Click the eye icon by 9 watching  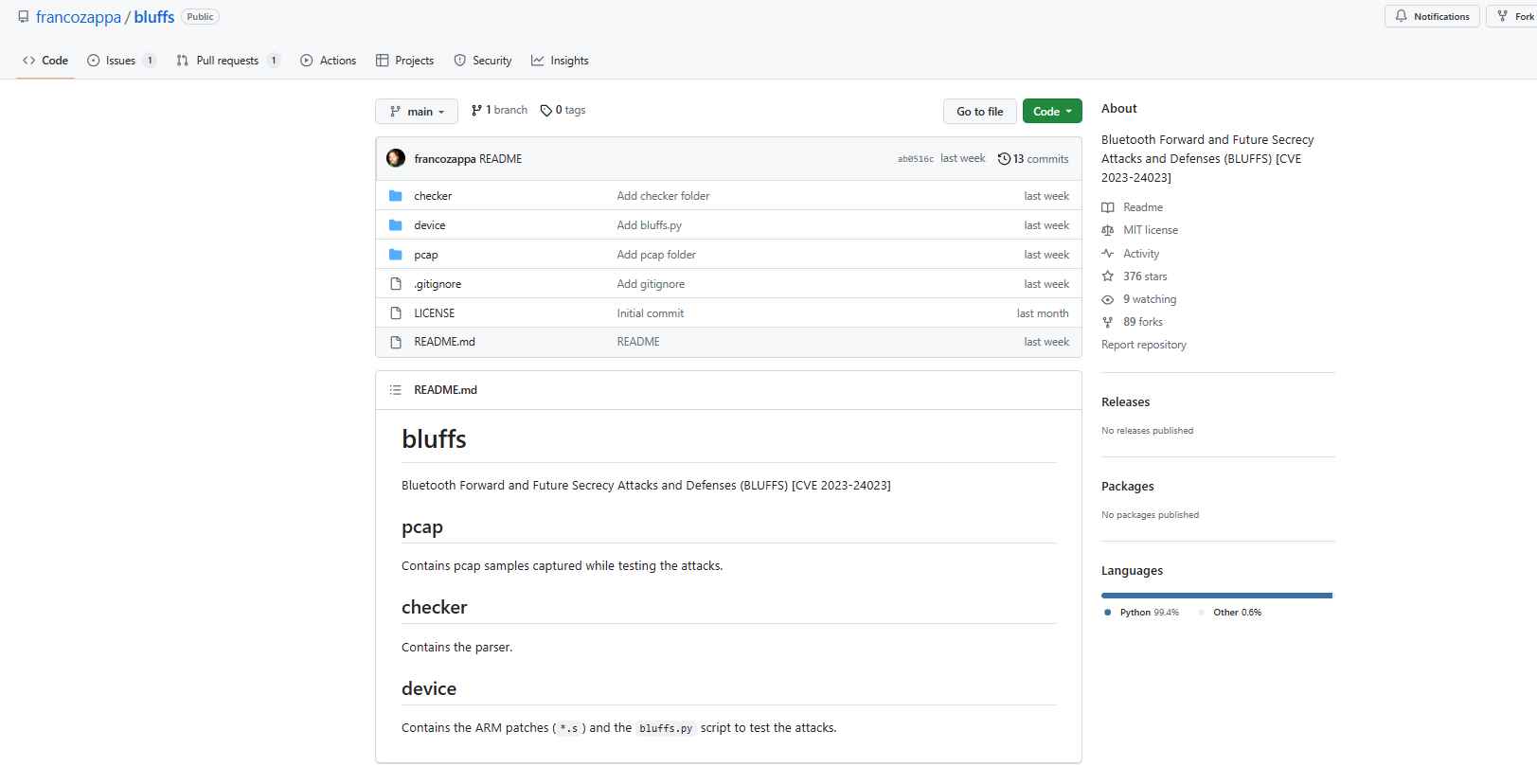point(1108,299)
